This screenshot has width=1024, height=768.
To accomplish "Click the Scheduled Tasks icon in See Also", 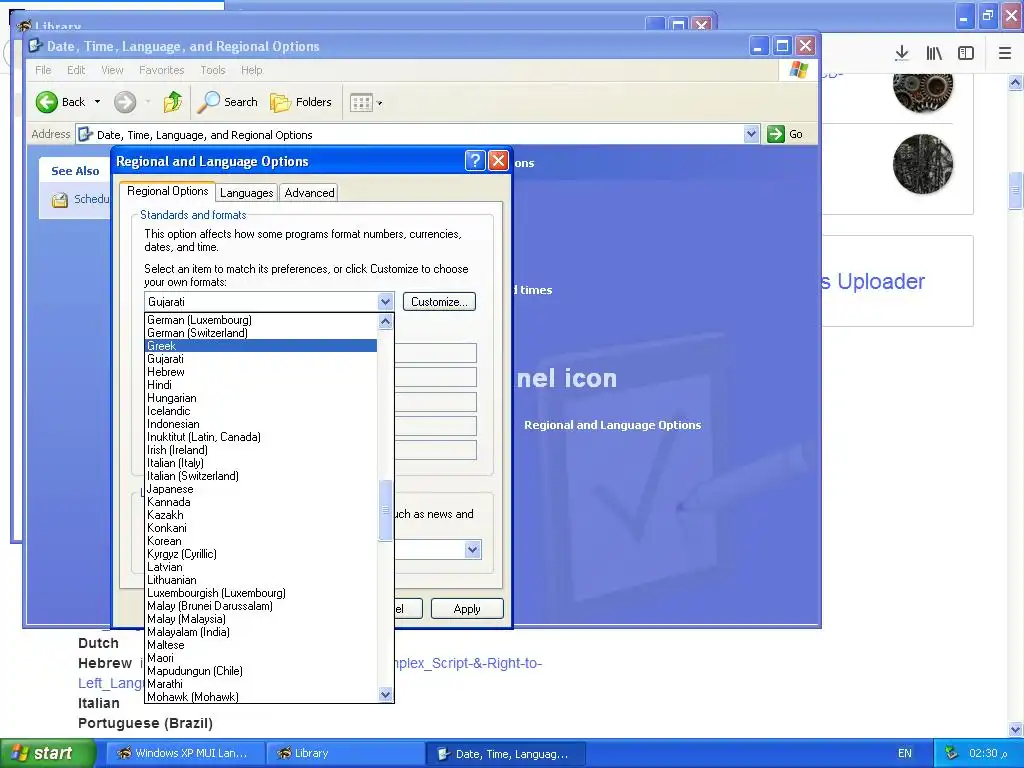I will [59, 200].
